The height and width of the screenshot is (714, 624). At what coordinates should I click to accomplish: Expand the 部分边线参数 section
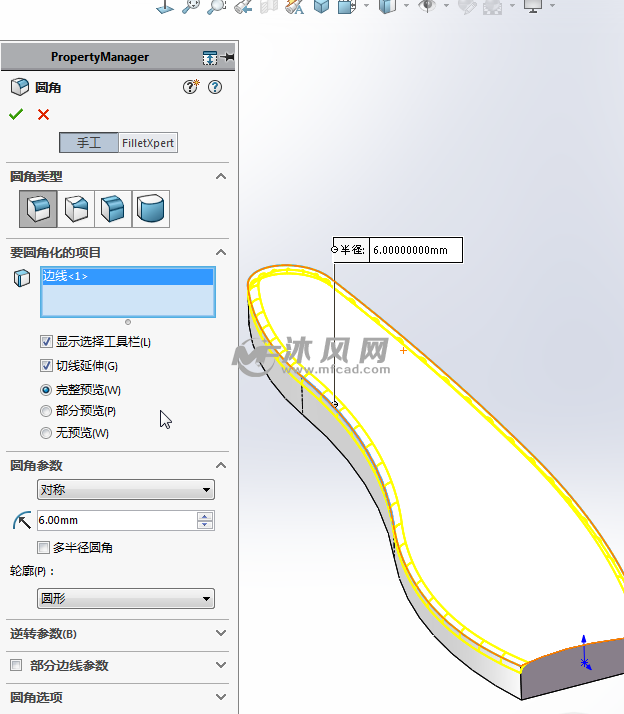click(x=221, y=665)
